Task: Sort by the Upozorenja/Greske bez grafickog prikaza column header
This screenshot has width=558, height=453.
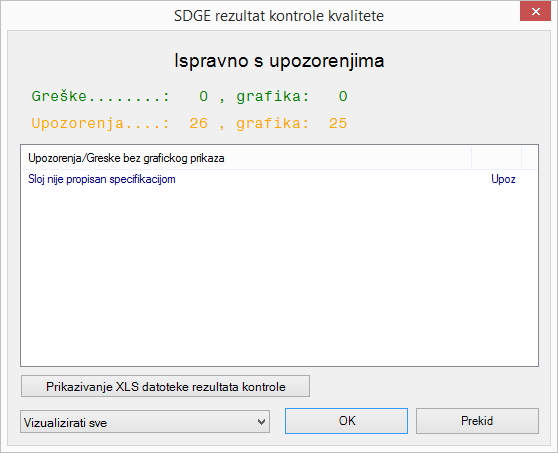Action: click(x=246, y=158)
